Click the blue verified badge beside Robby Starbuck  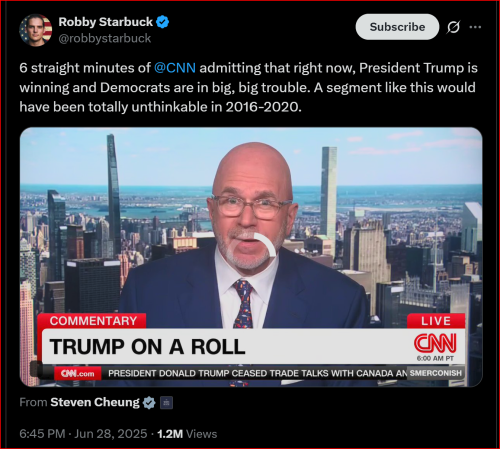coord(162,22)
